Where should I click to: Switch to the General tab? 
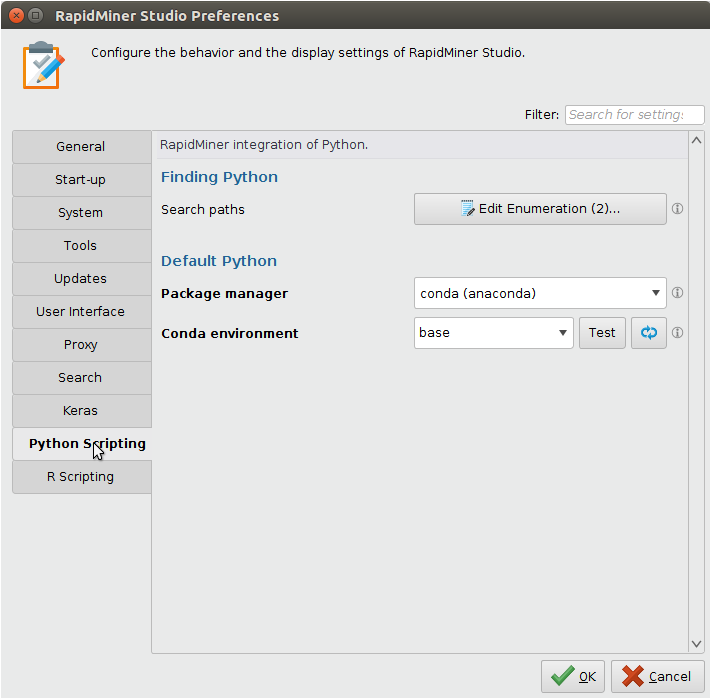[81, 147]
